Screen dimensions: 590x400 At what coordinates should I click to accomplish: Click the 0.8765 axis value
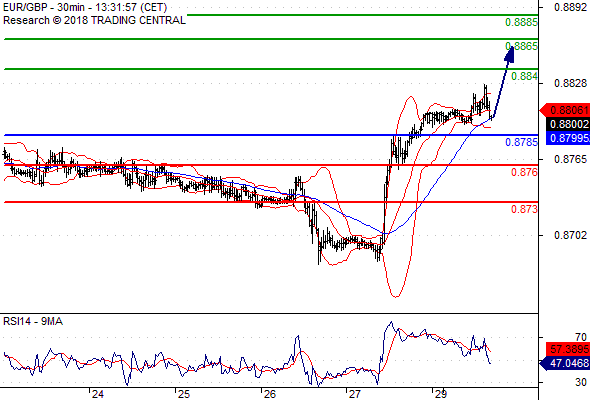click(570, 160)
